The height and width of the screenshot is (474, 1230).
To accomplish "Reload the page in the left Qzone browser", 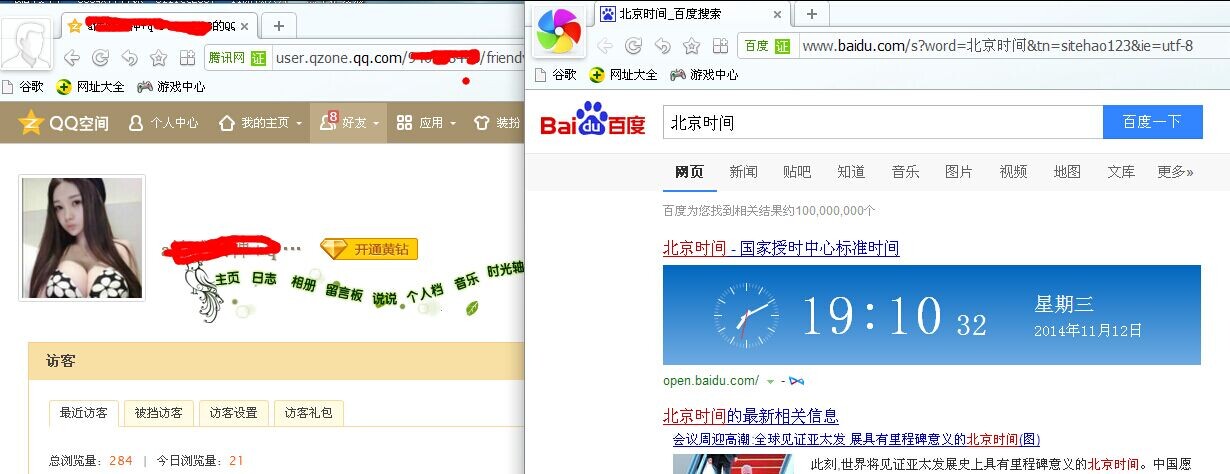I will coord(101,57).
